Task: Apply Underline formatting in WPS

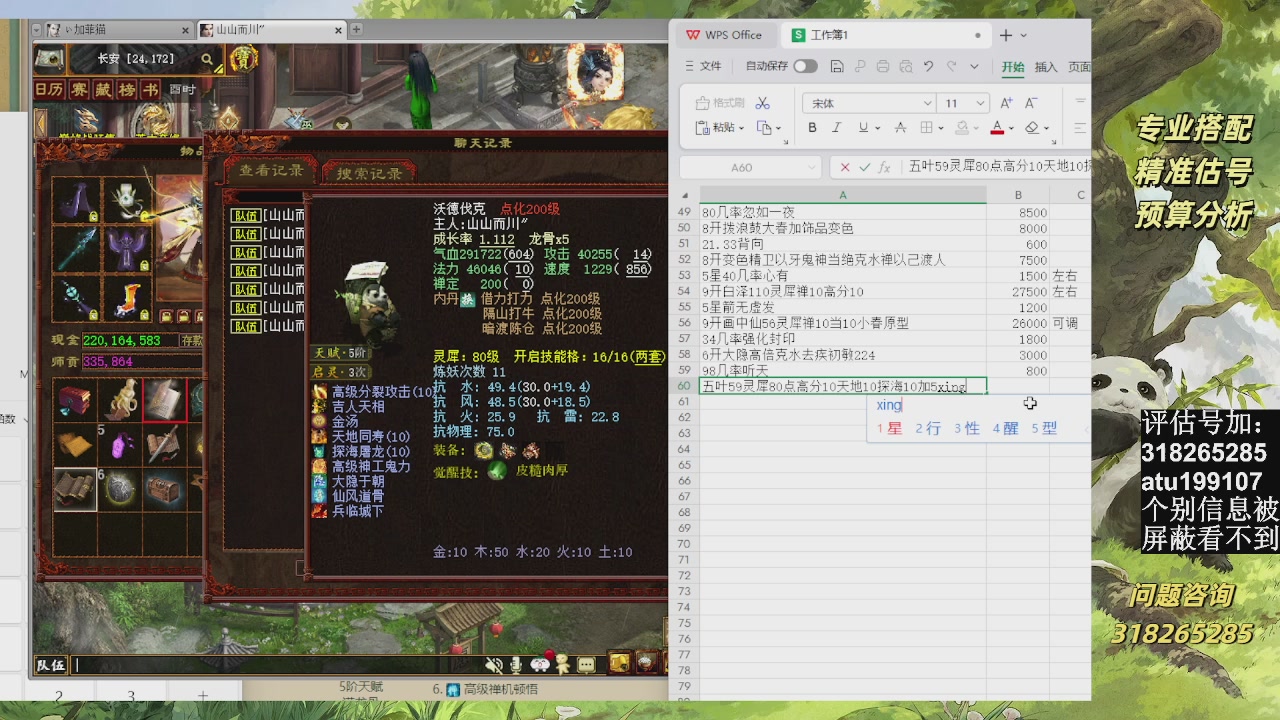Action: pos(862,128)
